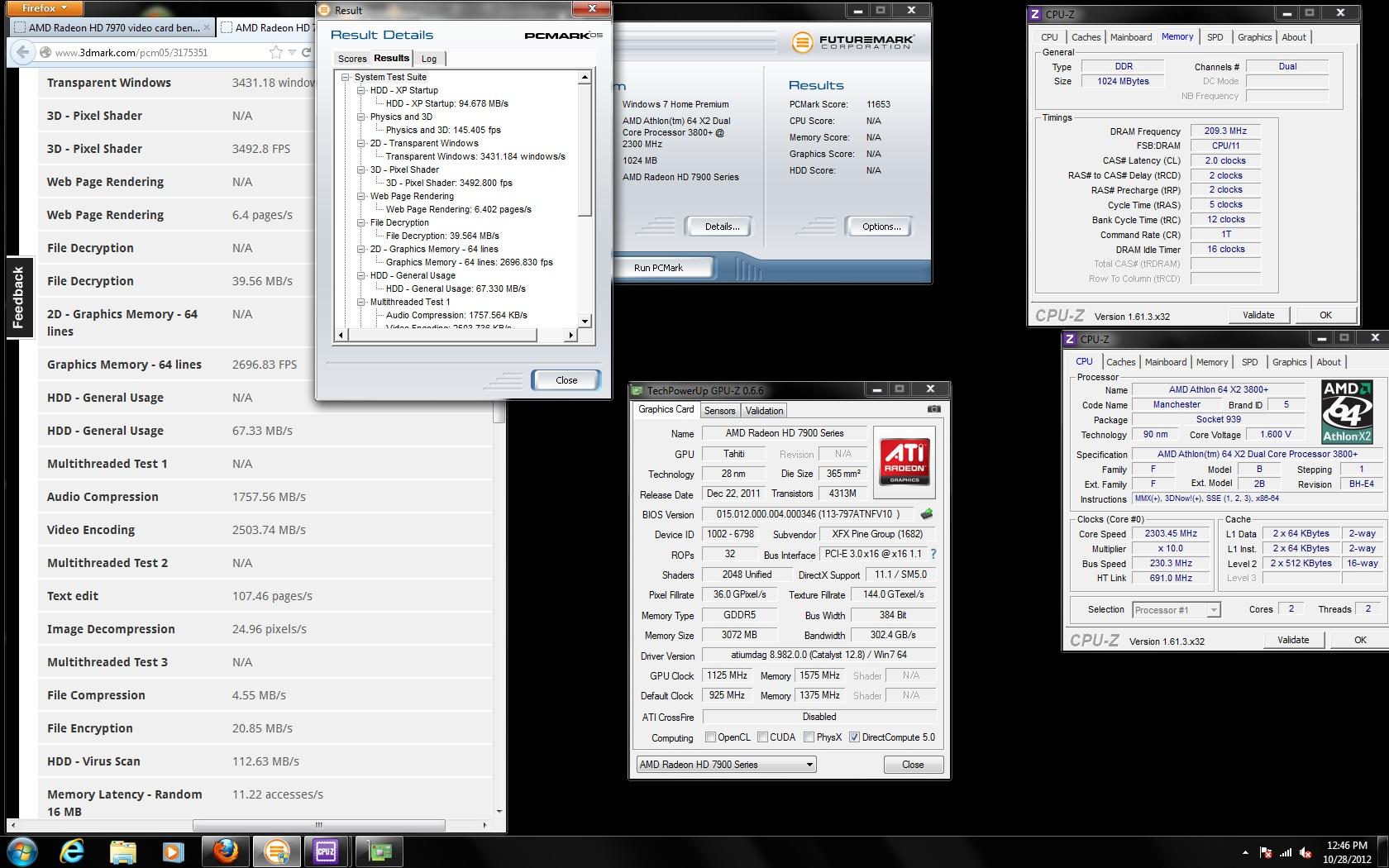
Task: Toggle the CUDA checkbox
Action: point(762,737)
